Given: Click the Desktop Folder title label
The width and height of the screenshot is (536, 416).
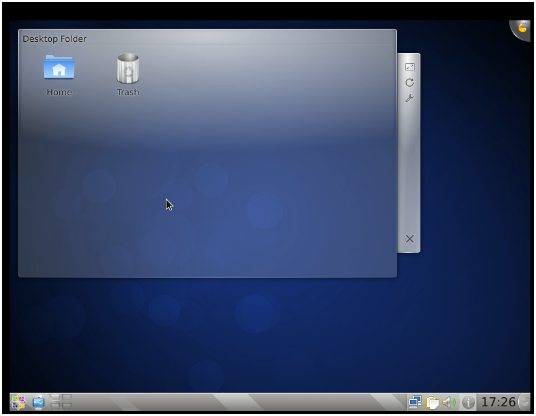Looking at the screenshot, I should (x=54, y=39).
